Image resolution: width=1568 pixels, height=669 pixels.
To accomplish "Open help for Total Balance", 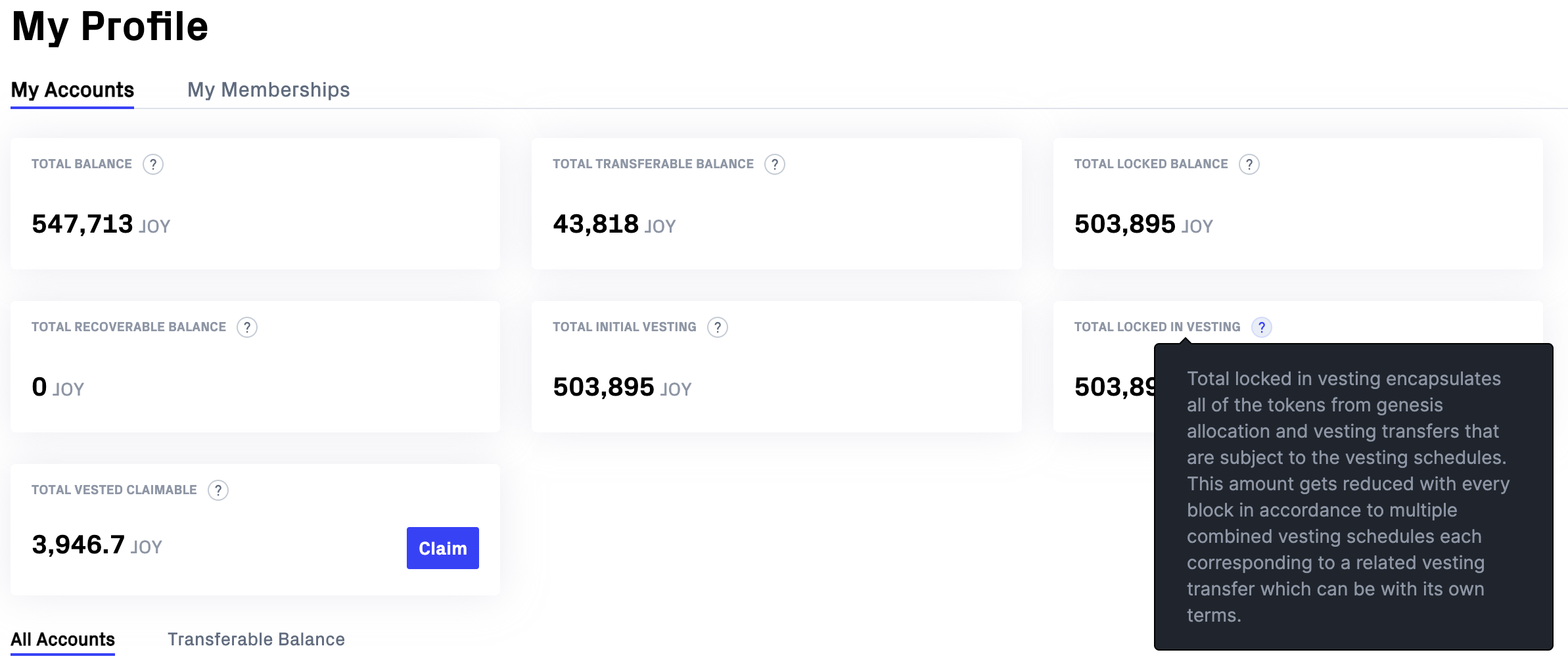I will click(154, 165).
